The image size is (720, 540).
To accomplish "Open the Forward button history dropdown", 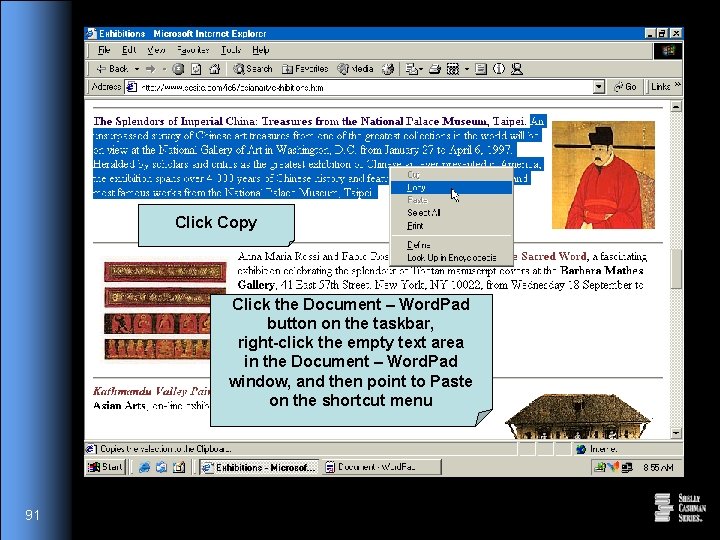I will [164, 69].
